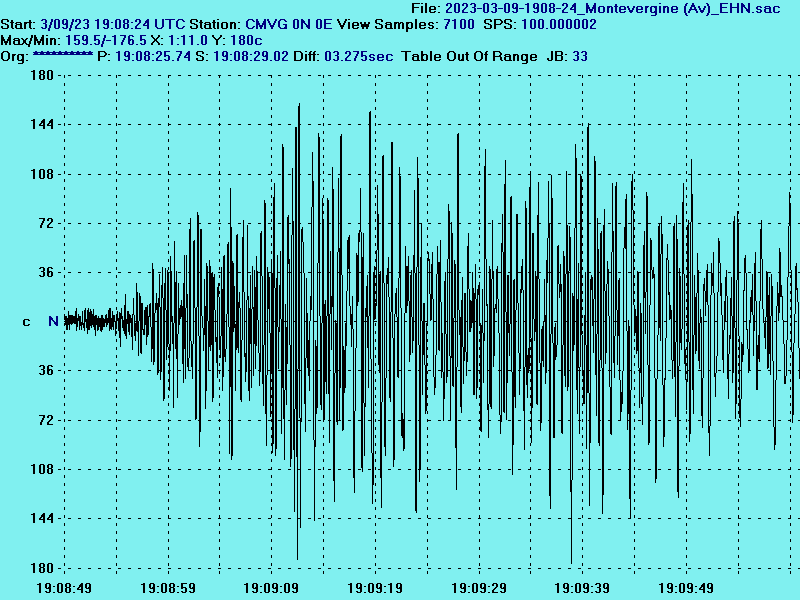Click the lower 108 amplitude axis label
Image resolution: width=800 pixels, height=600 pixels.
click(x=42, y=469)
